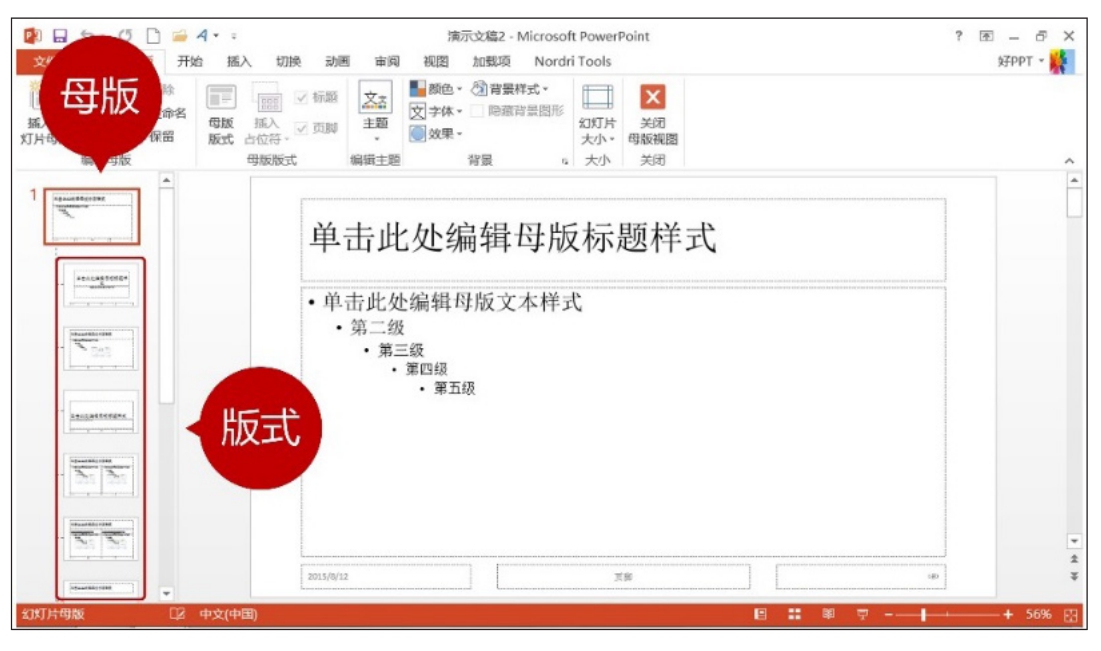This screenshot has height=651, width=1101.
Task: Switch to the Nordri Tools tab
Action: click(x=572, y=61)
